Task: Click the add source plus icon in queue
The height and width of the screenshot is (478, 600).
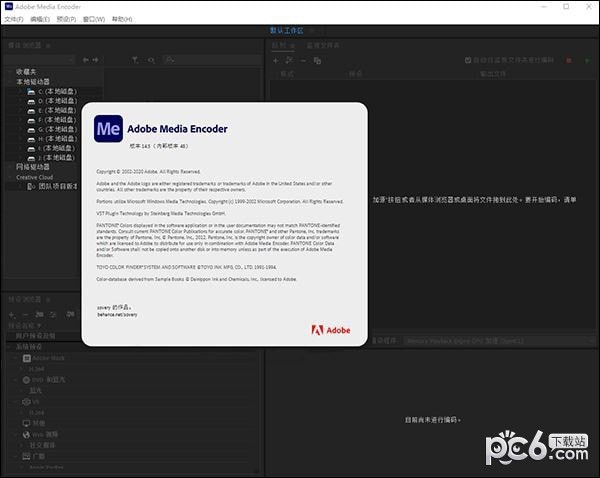Action: (x=276, y=60)
